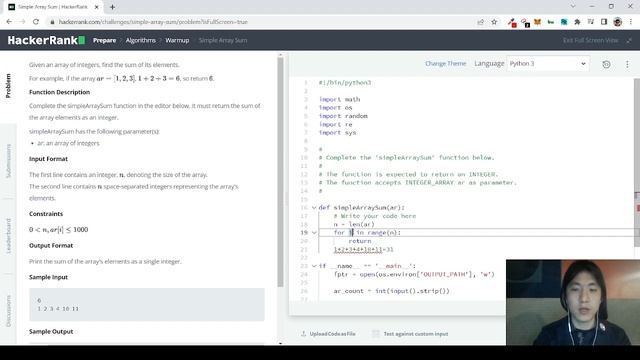Reset code with the history icon
The width and height of the screenshot is (640, 360).
point(607,64)
